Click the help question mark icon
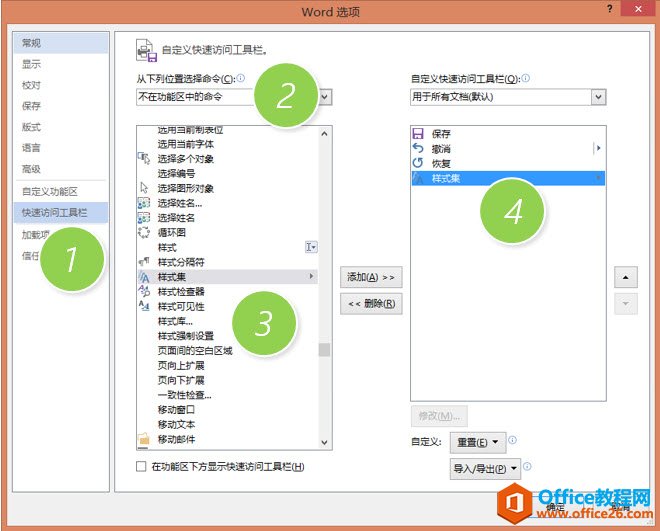Viewport: 660px width, 531px height. [609, 9]
